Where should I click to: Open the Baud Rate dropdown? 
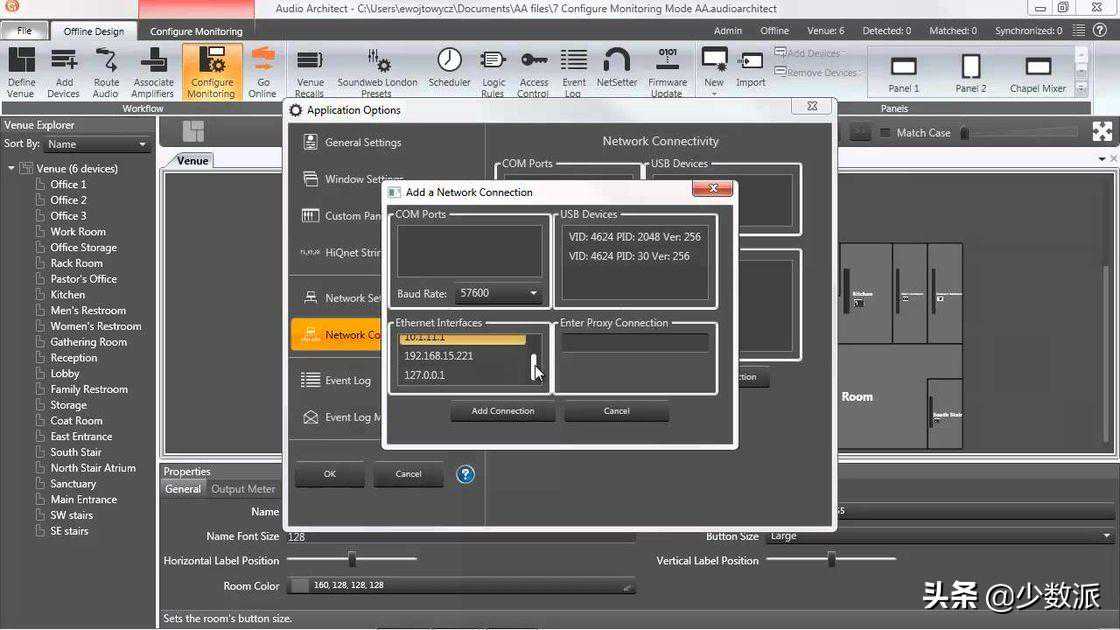498,294
